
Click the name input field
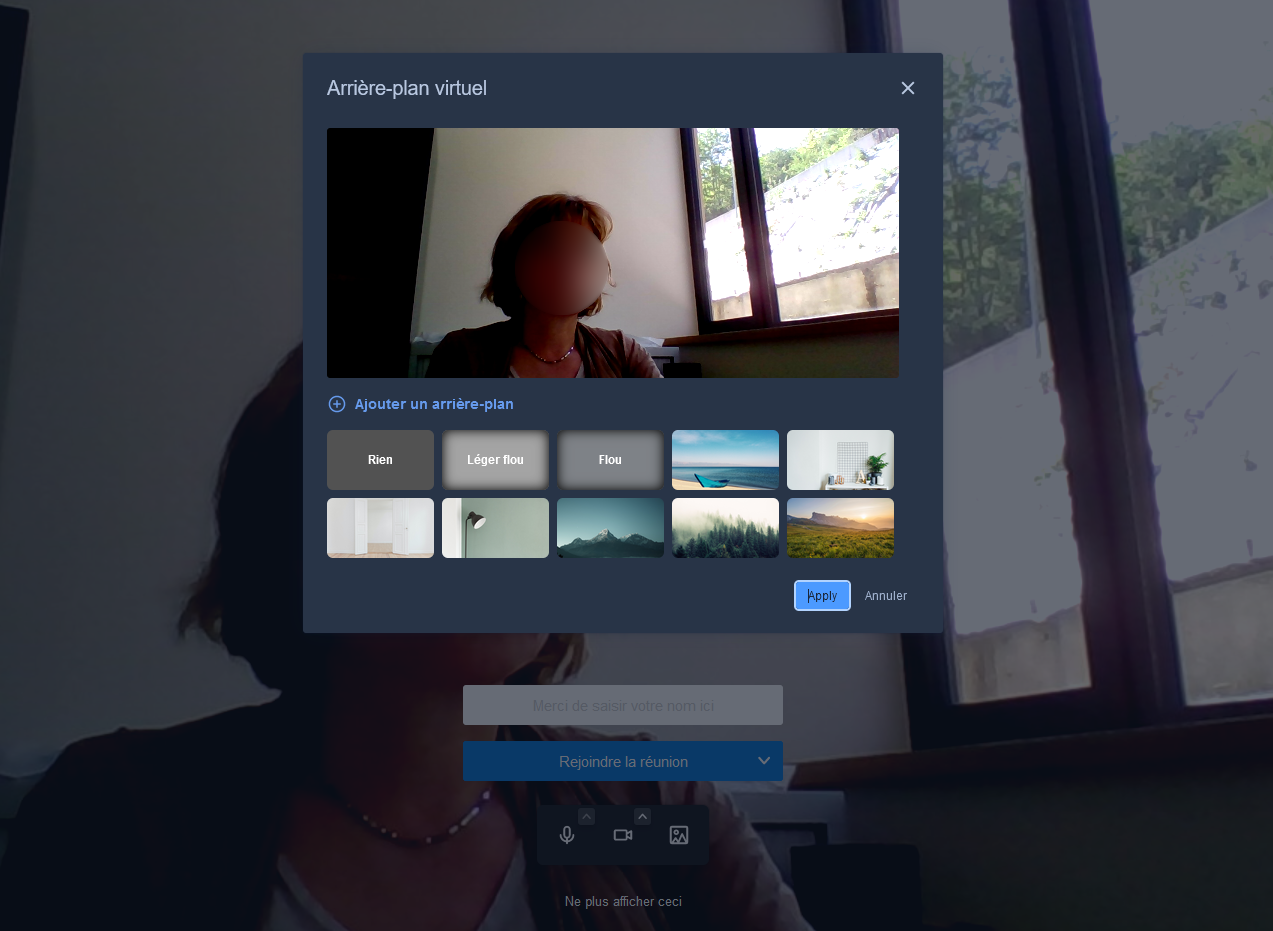[623, 705]
